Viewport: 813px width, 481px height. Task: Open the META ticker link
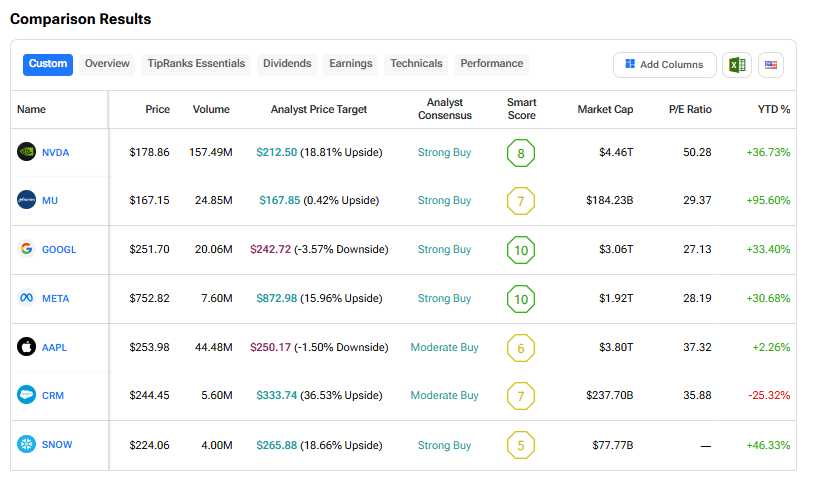(x=55, y=299)
